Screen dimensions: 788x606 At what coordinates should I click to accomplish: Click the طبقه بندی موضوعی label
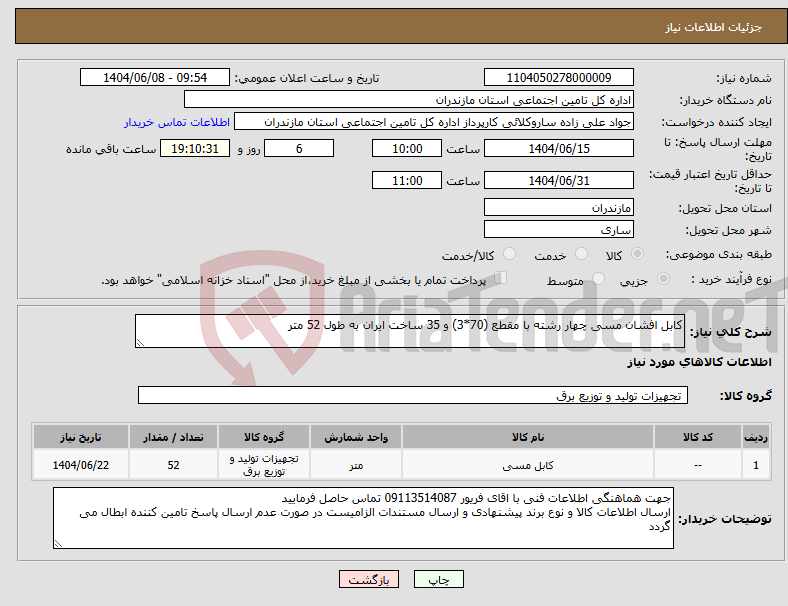719,254
